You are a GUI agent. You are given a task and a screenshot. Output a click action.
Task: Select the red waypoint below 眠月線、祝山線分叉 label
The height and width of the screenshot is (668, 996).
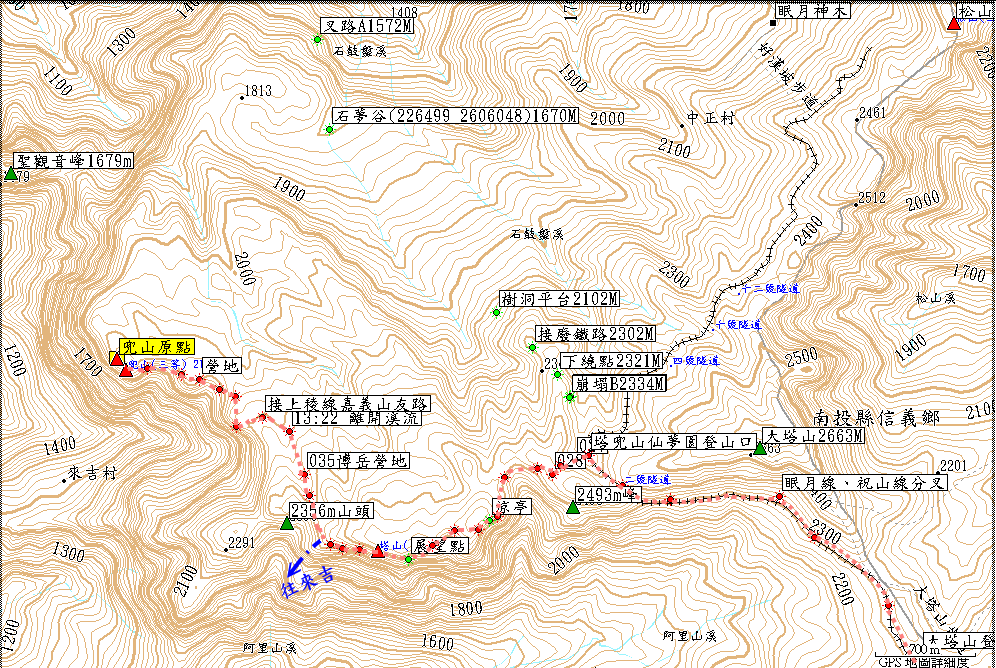779,497
